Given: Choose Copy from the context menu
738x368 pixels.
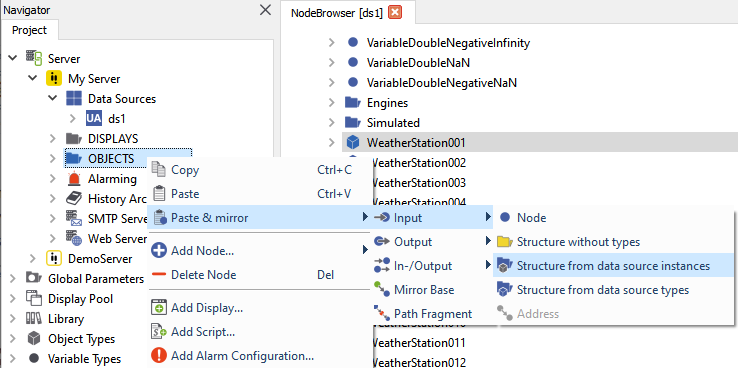Looking at the screenshot, I should tap(260, 169).
